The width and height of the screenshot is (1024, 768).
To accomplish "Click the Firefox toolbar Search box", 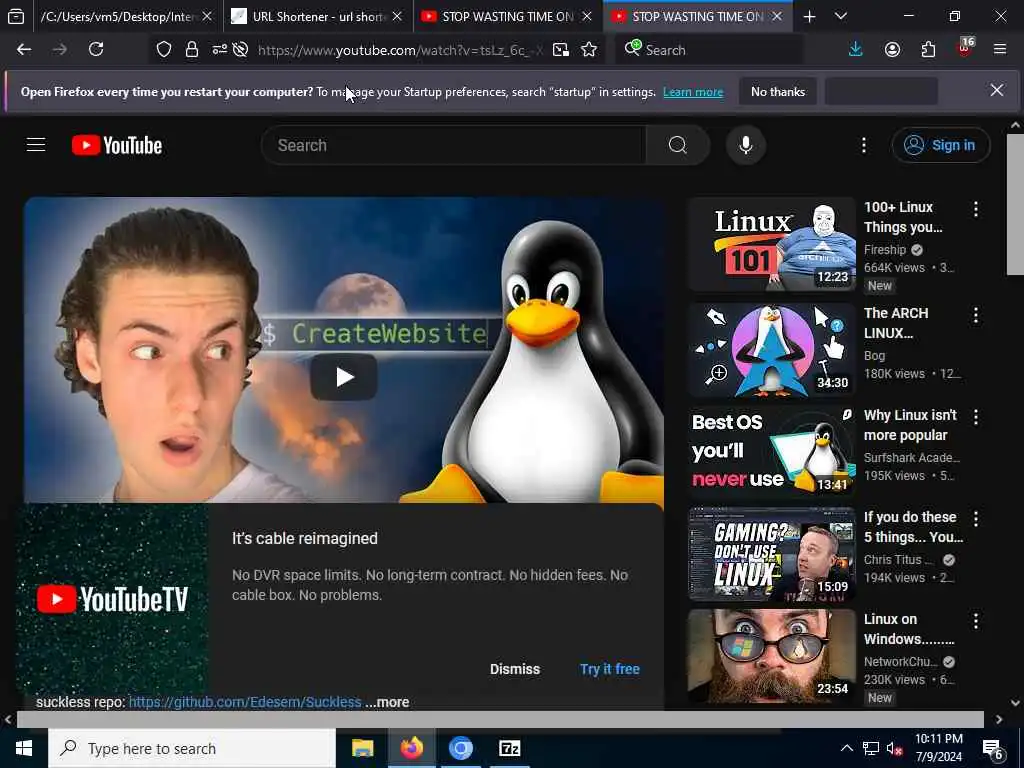I will pyautogui.click(x=709, y=50).
